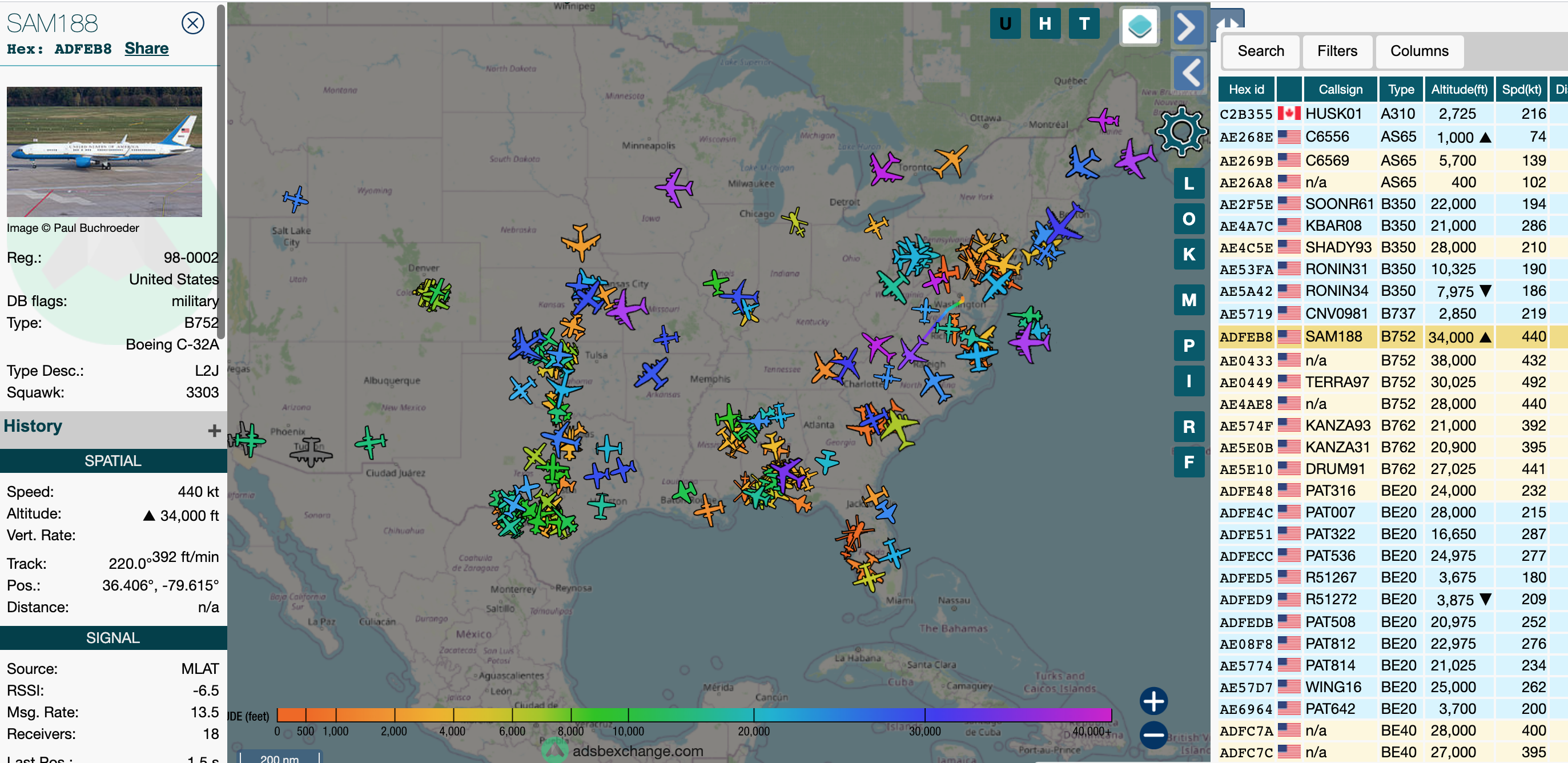Toggle the L map option button

coord(1189,183)
